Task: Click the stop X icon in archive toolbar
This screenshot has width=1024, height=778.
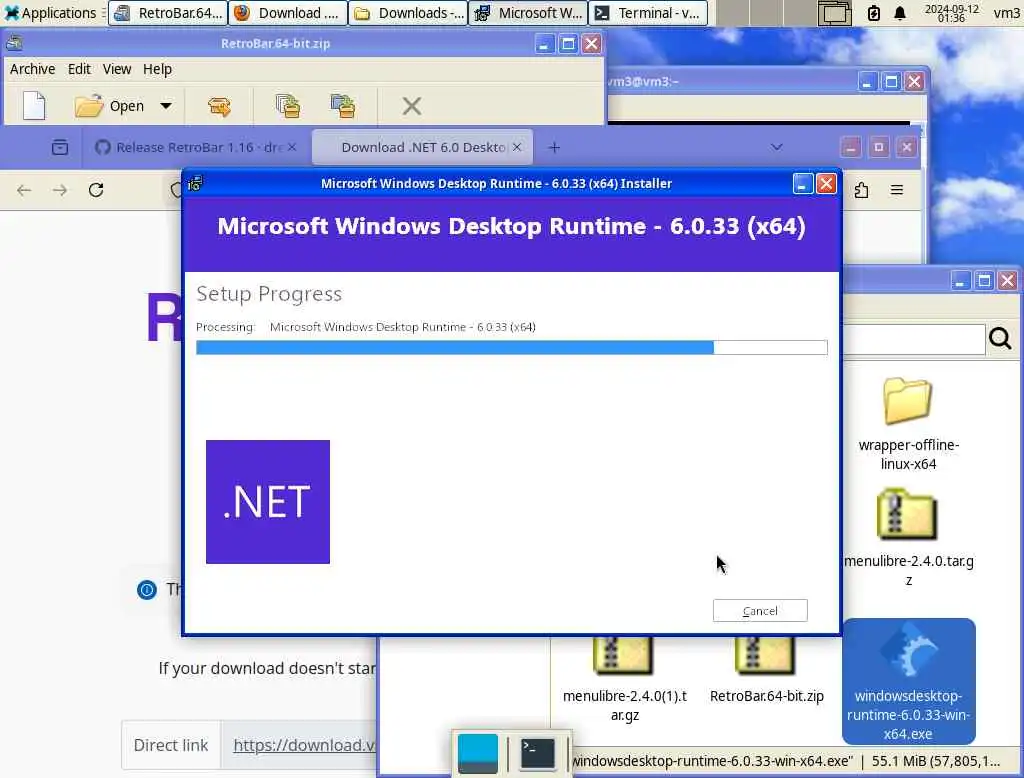Action: (411, 106)
